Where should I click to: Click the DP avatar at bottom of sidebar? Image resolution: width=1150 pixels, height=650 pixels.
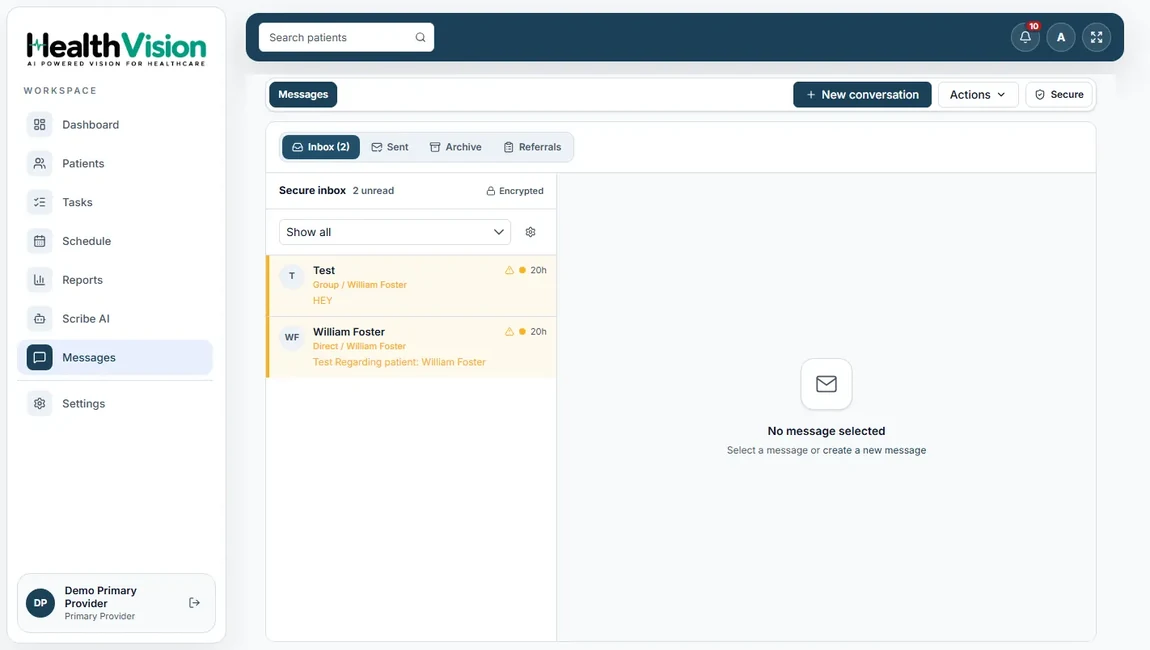click(x=40, y=603)
